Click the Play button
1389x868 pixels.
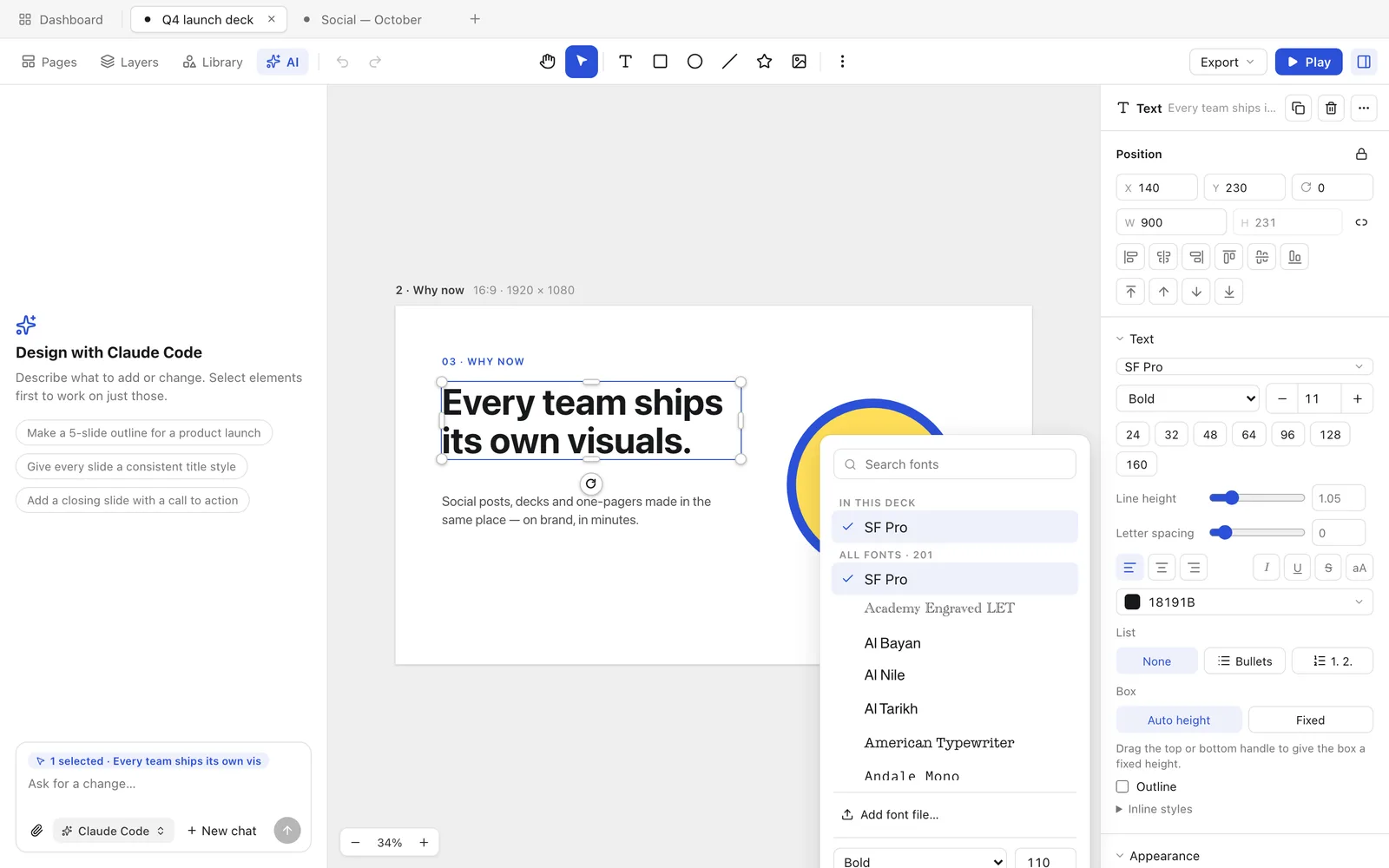(1308, 62)
